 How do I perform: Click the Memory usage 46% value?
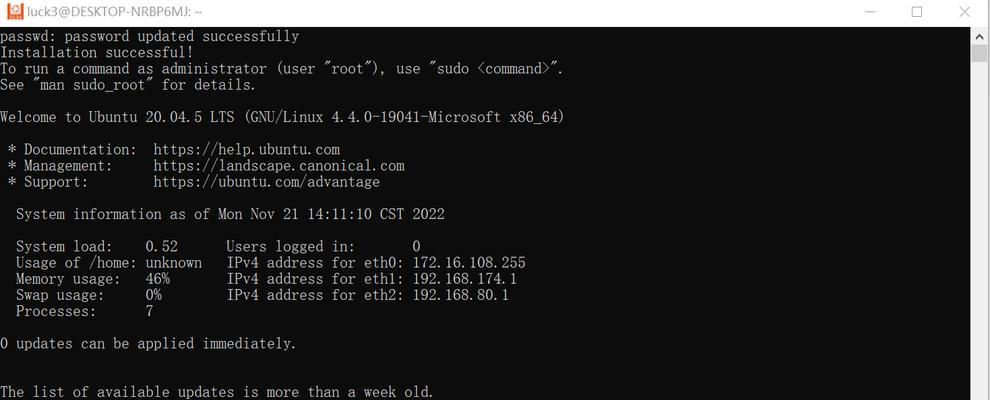coord(157,279)
